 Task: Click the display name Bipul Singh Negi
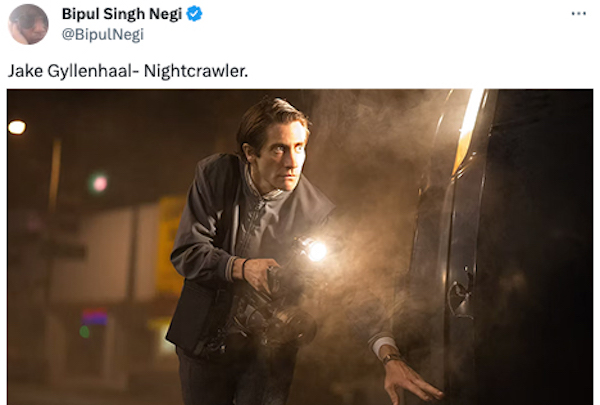(122, 14)
